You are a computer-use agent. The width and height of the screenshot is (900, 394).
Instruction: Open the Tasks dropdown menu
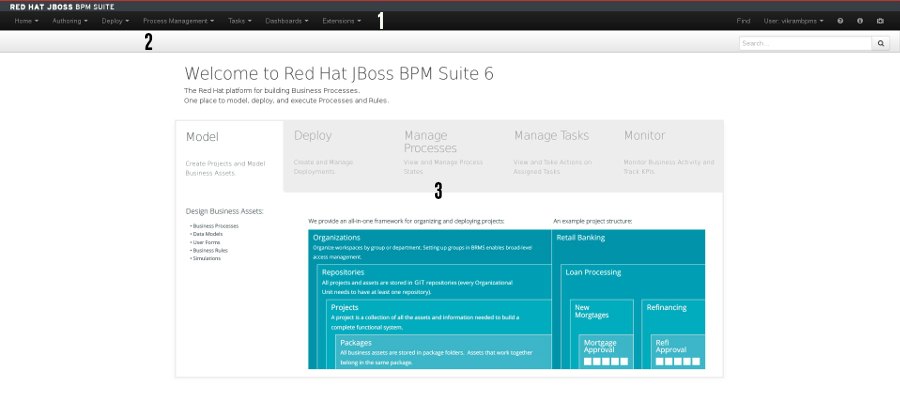(x=239, y=21)
